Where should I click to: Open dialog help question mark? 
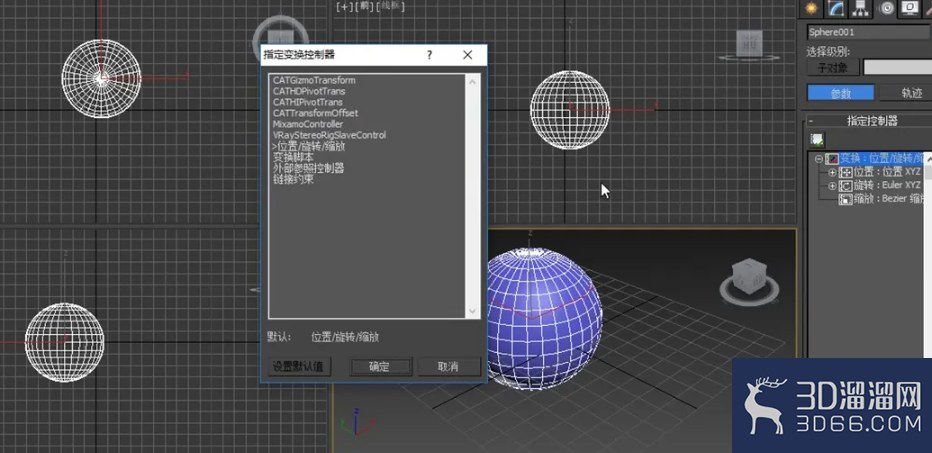click(x=430, y=55)
